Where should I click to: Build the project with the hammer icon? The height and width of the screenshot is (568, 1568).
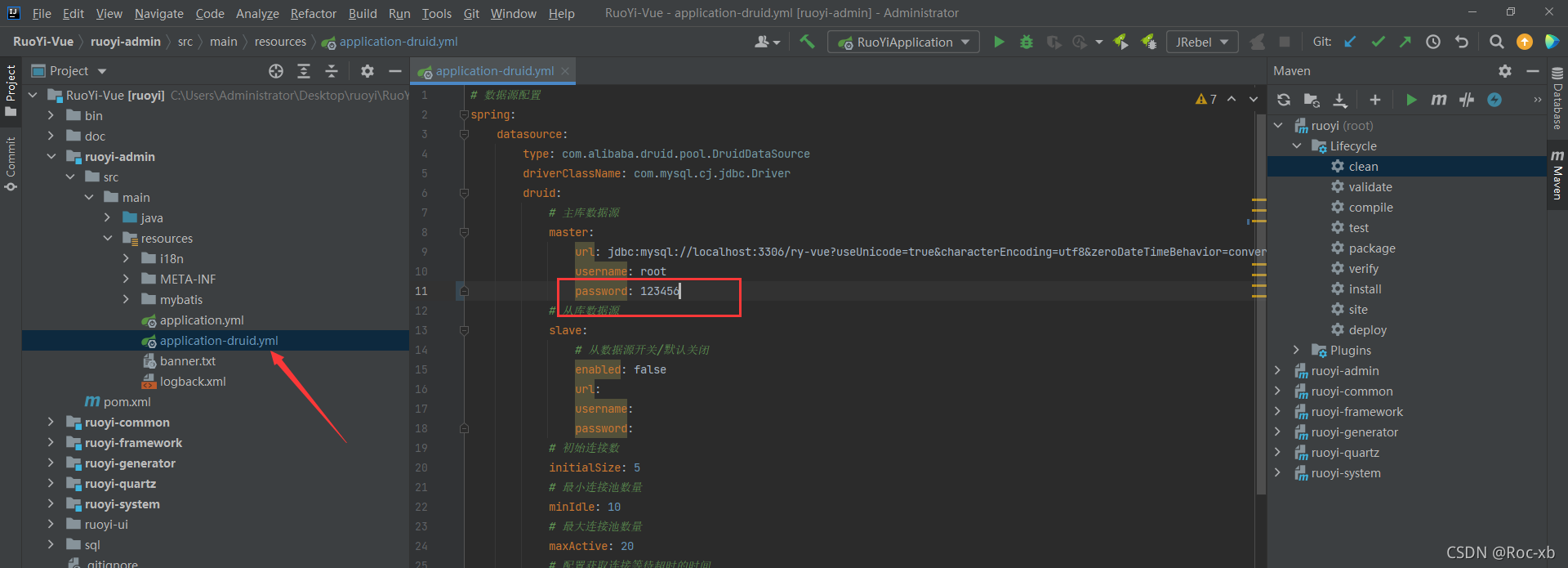807,42
